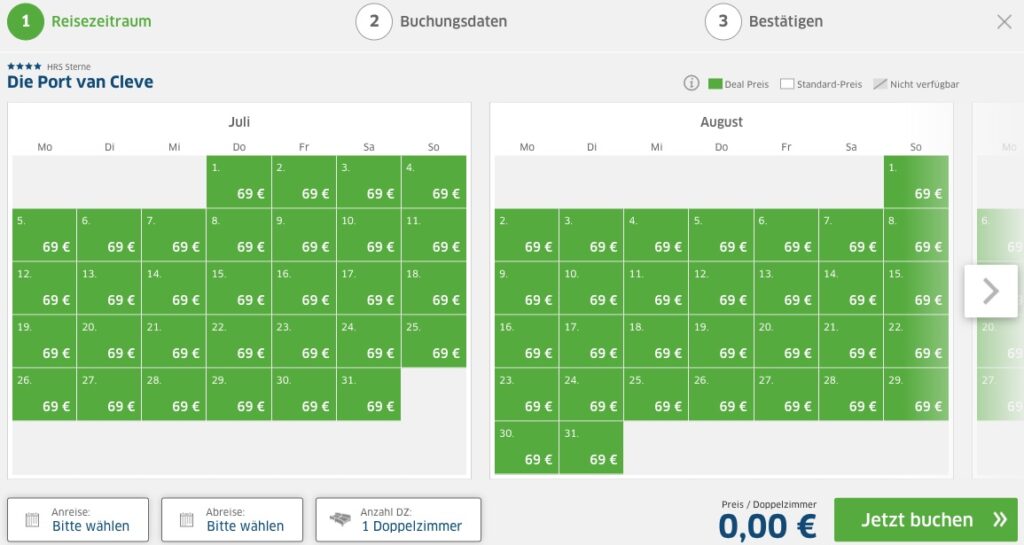Click the green Deal Preis legend swatch
Screen dimensions: 1024x545
(715, 84)
